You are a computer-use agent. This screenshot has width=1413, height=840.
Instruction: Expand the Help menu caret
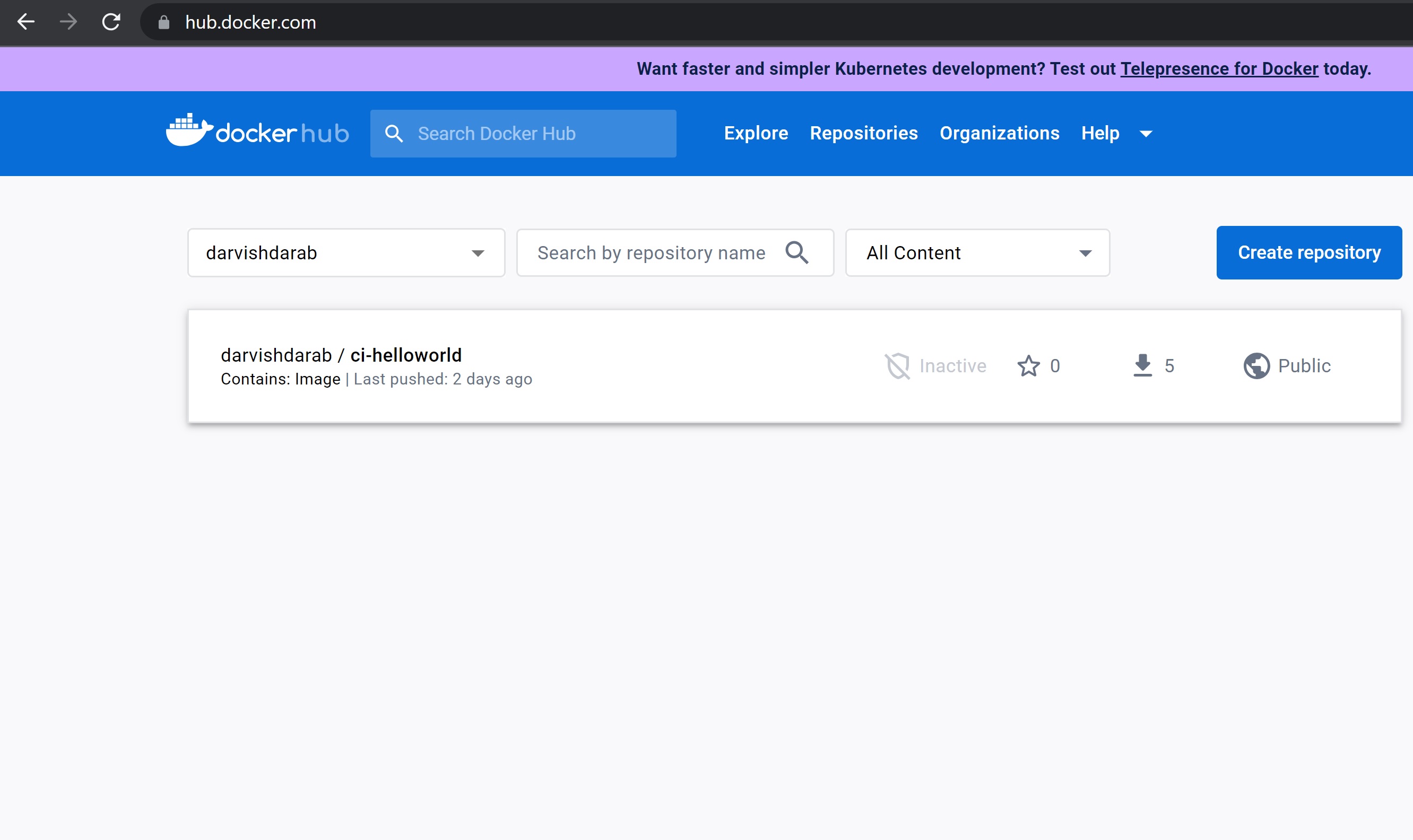tap(1146, 134)
